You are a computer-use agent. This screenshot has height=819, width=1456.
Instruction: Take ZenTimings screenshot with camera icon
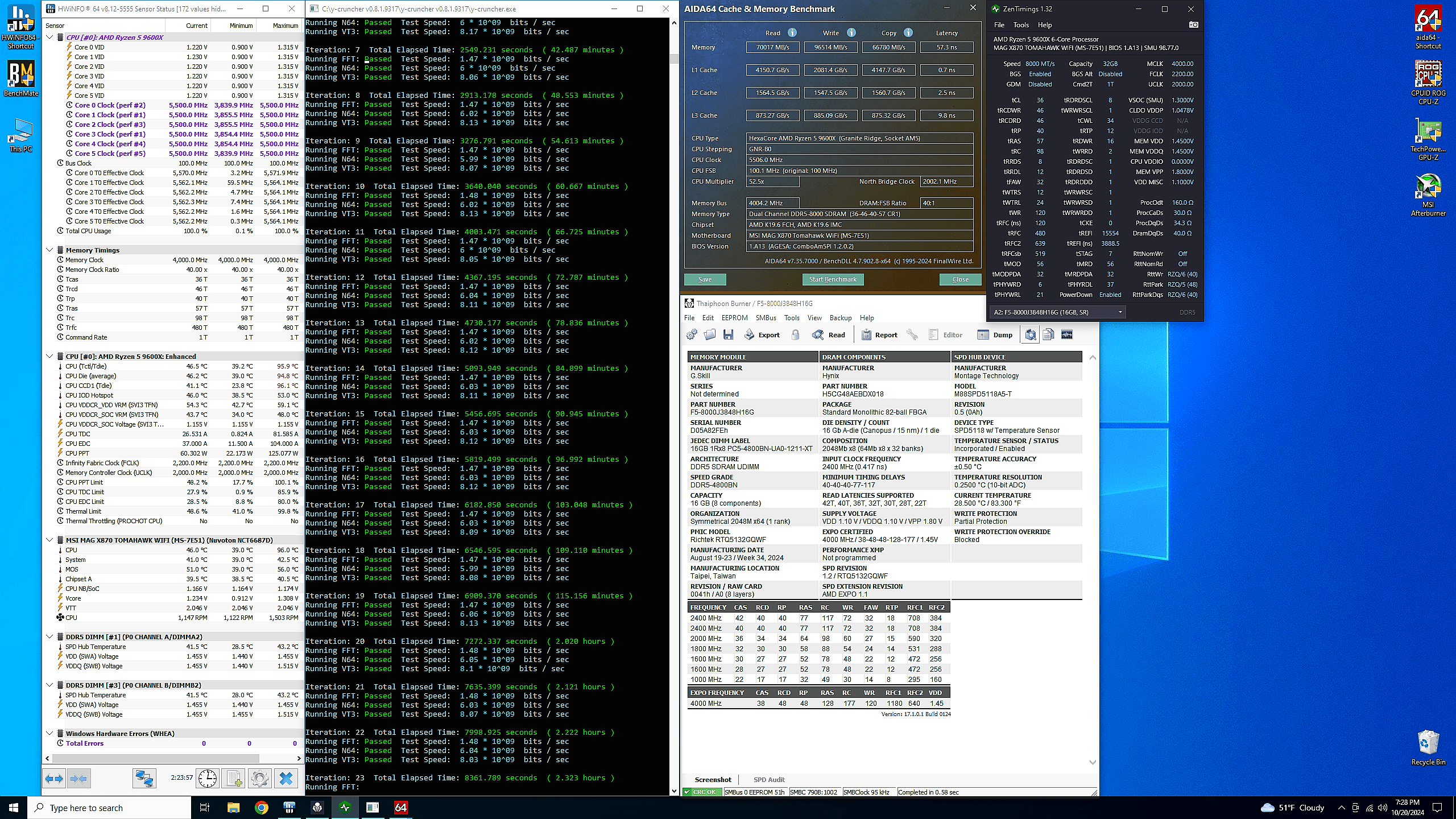1194,24
